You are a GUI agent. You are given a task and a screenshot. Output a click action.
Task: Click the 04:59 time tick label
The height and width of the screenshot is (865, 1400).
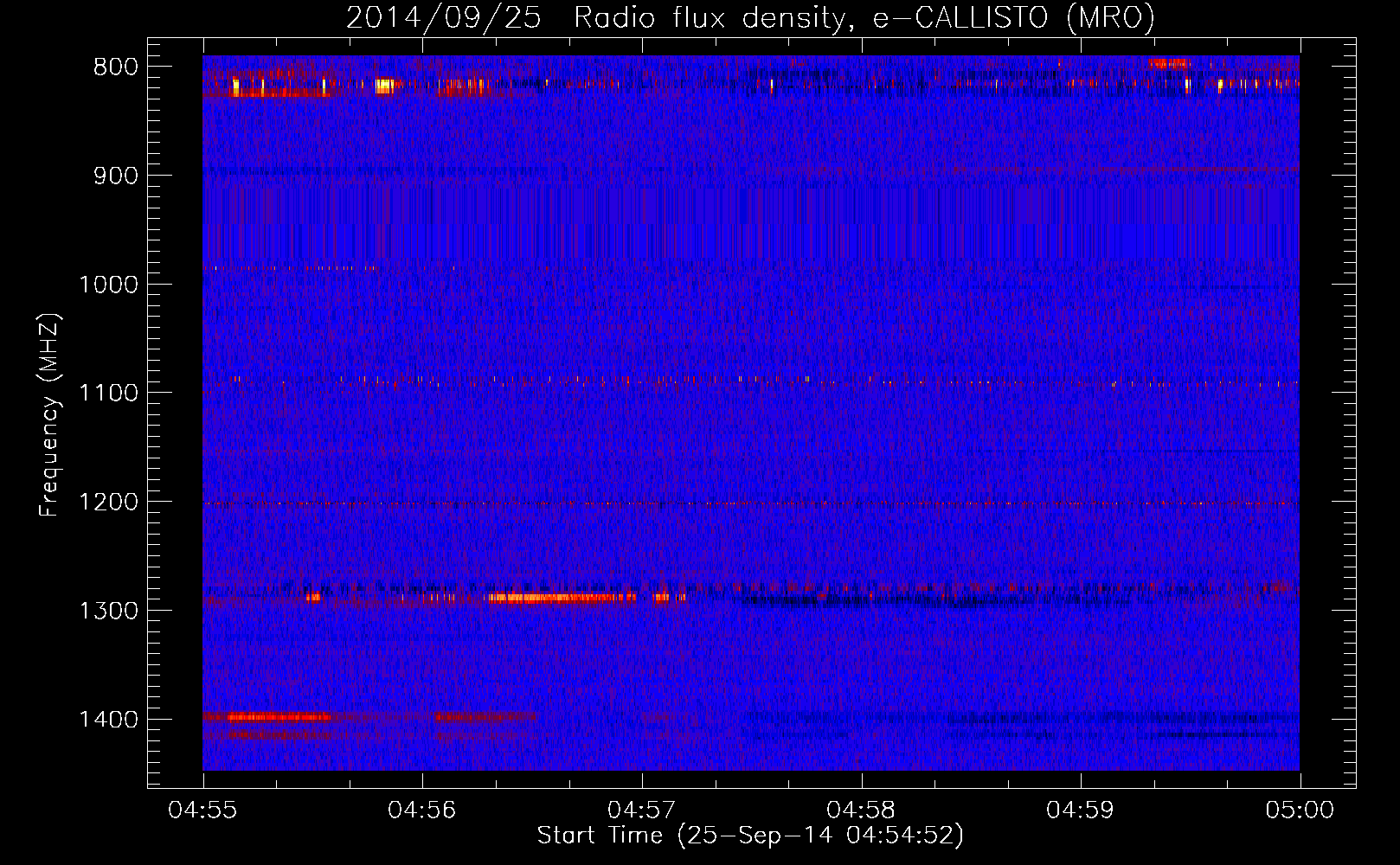pyautogui.click(x=1081, y=811)
